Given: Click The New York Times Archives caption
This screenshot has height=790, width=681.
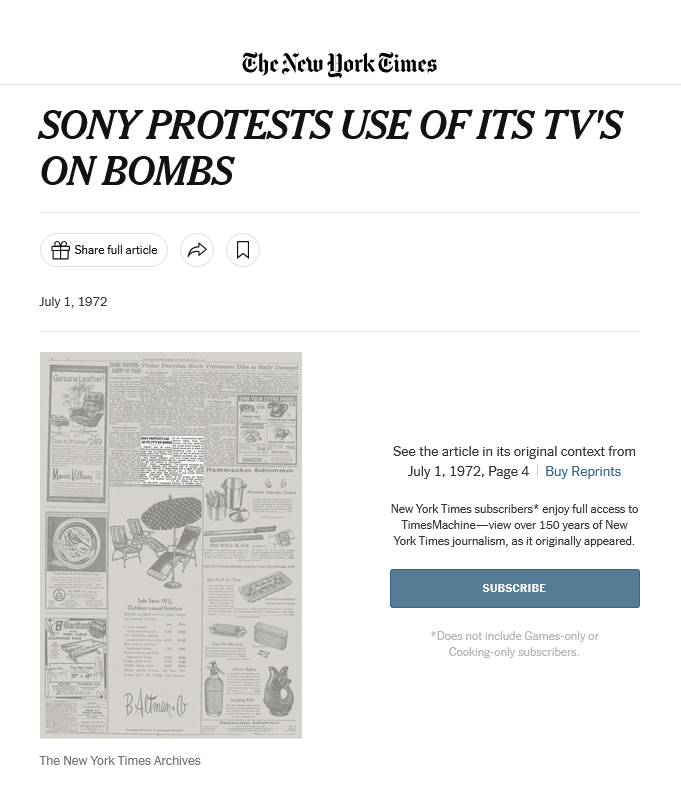Looking at the screenshot, I should coord(120,761).
